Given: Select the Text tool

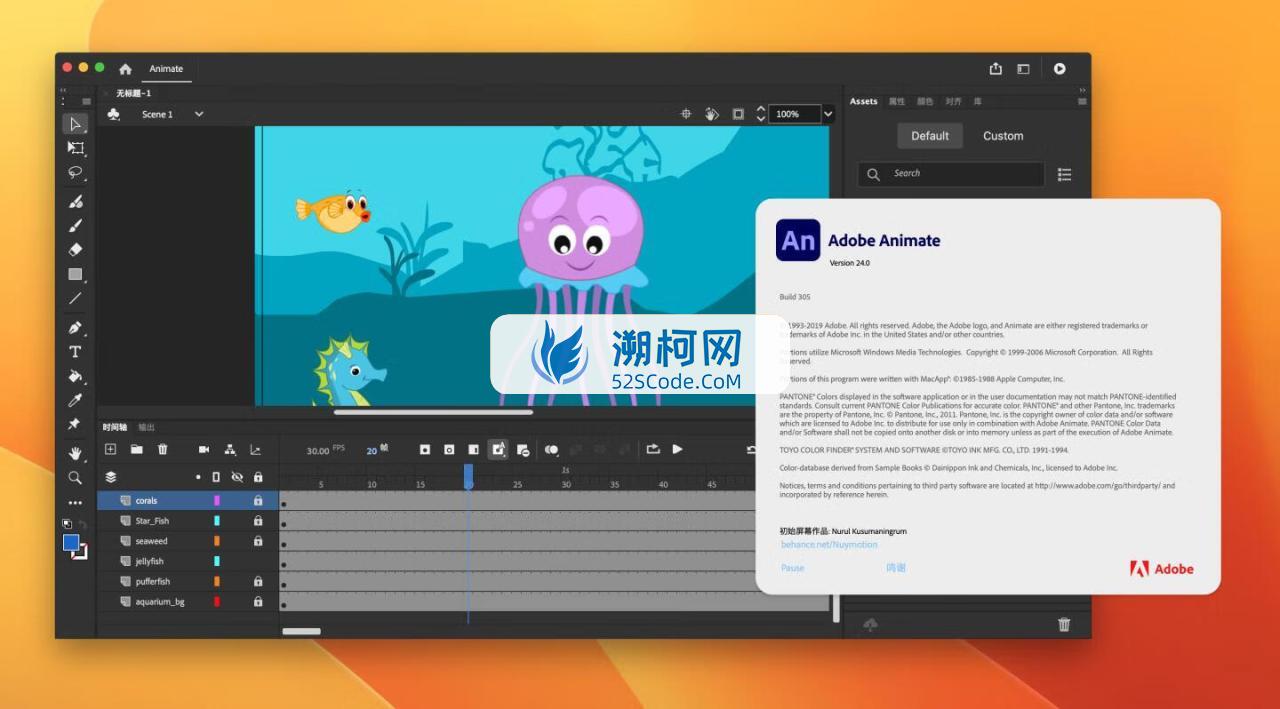Looking at the screenshot, I should coord(75,352).
